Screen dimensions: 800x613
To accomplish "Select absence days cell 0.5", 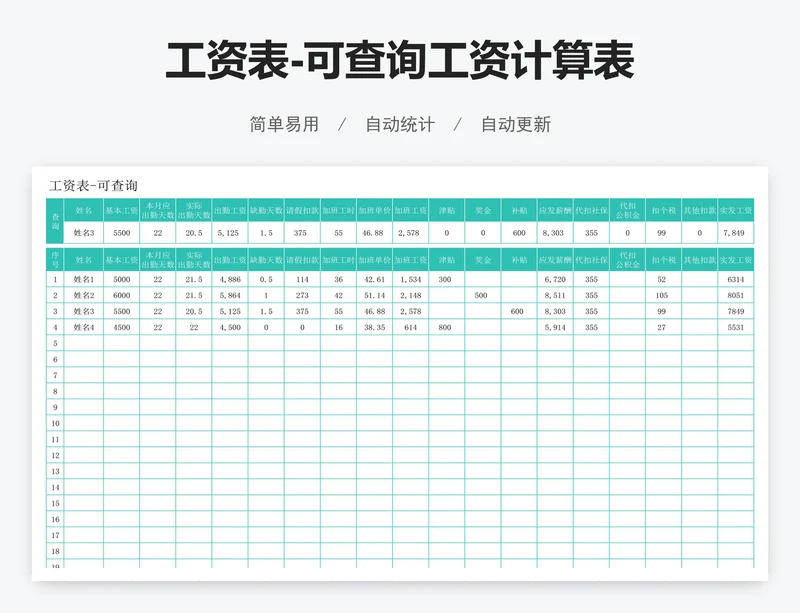I will click(x=266, y=279).
